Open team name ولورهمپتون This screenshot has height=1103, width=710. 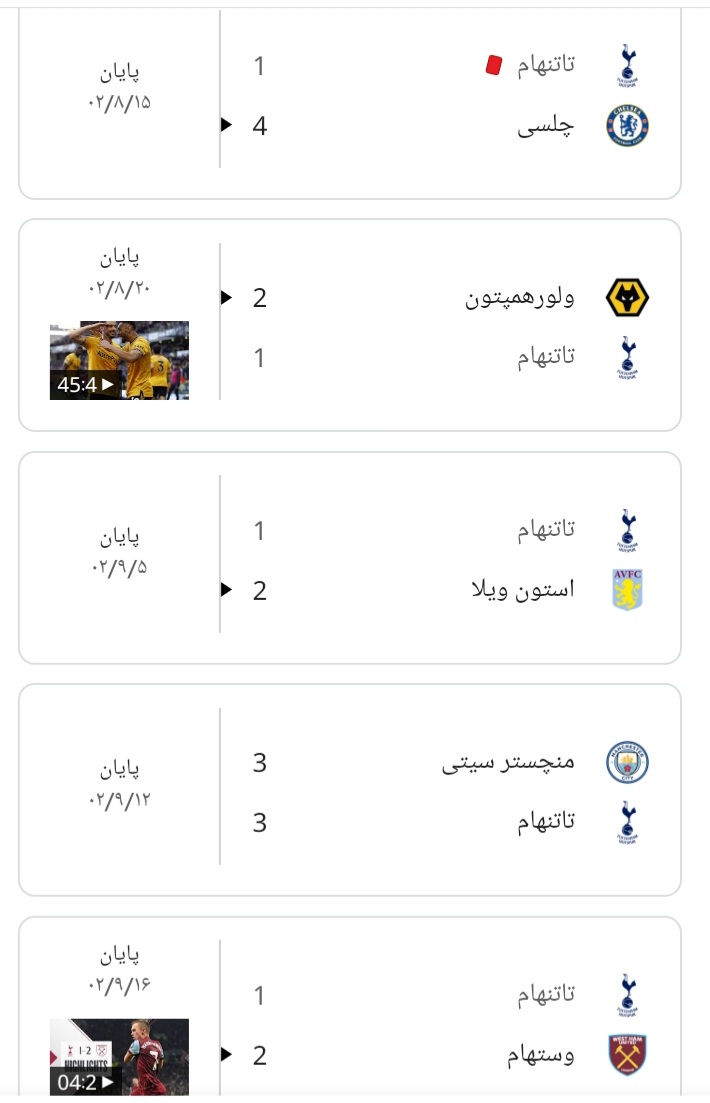pos(519,298)
